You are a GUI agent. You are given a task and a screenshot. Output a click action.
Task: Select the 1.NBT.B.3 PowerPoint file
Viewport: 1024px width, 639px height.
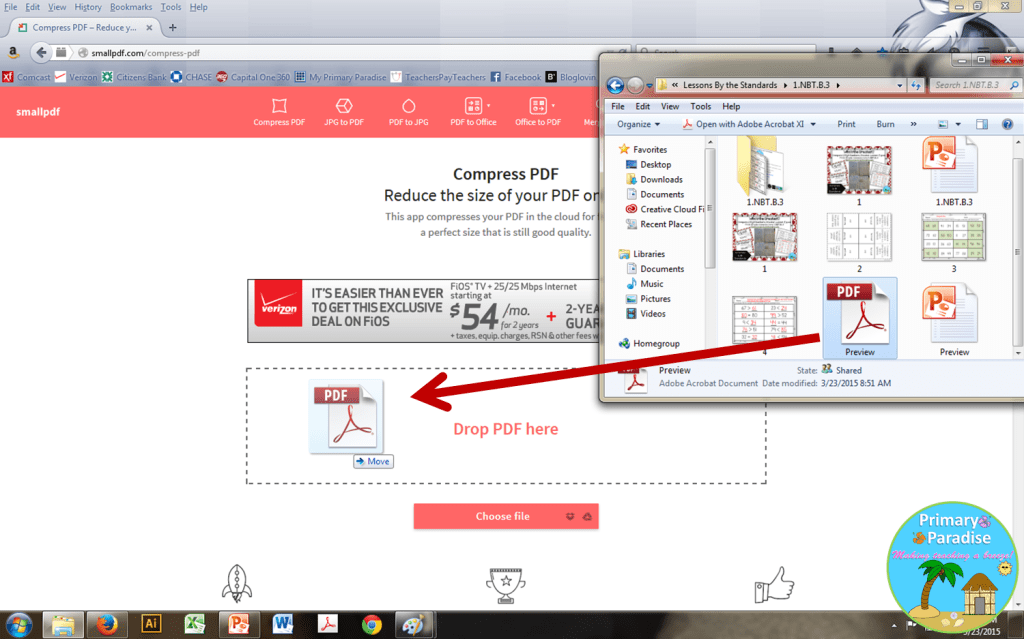(x=953, y=172)
